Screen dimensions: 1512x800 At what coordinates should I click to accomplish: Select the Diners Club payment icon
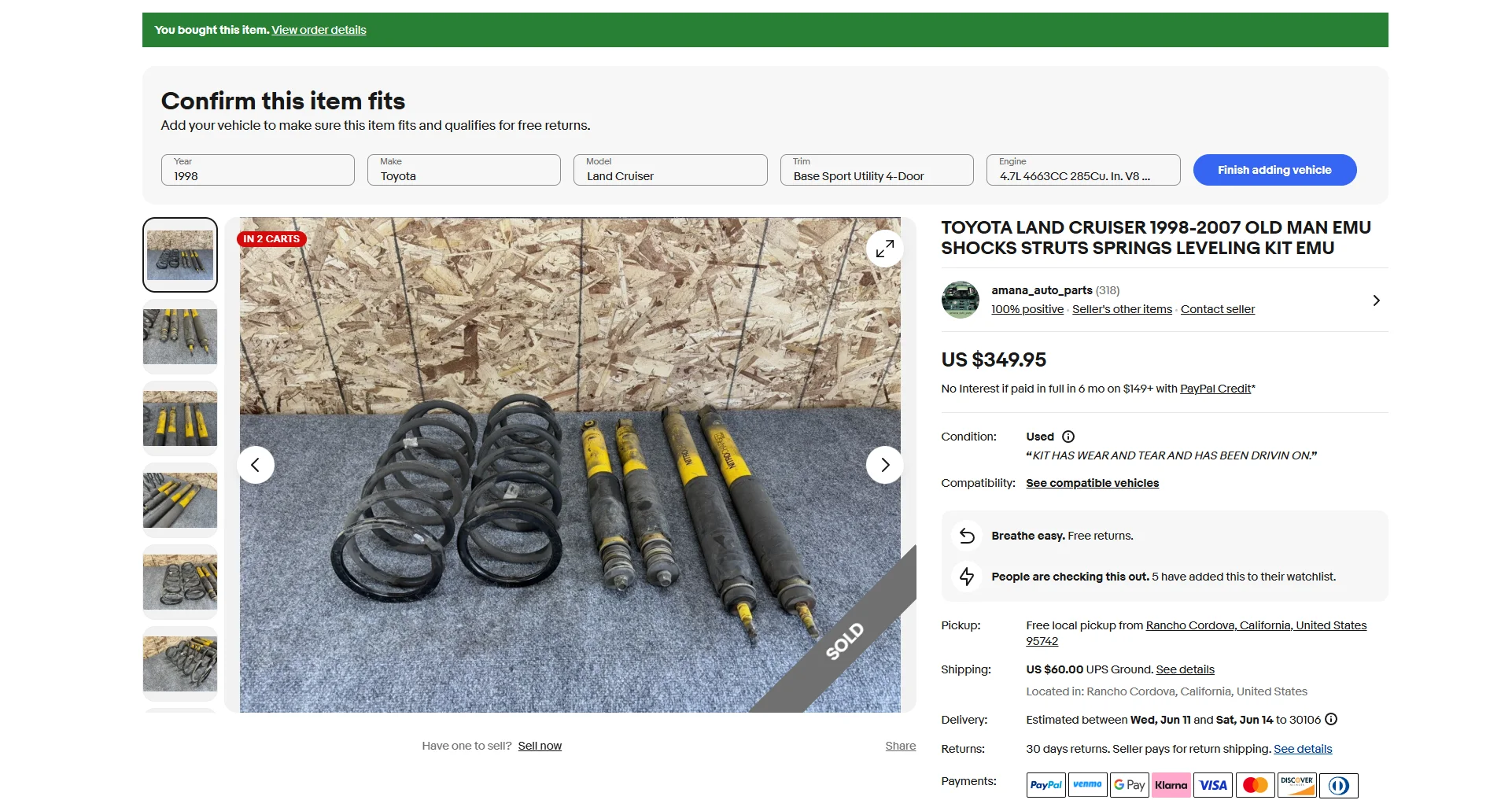click(x=1339, y=785)
